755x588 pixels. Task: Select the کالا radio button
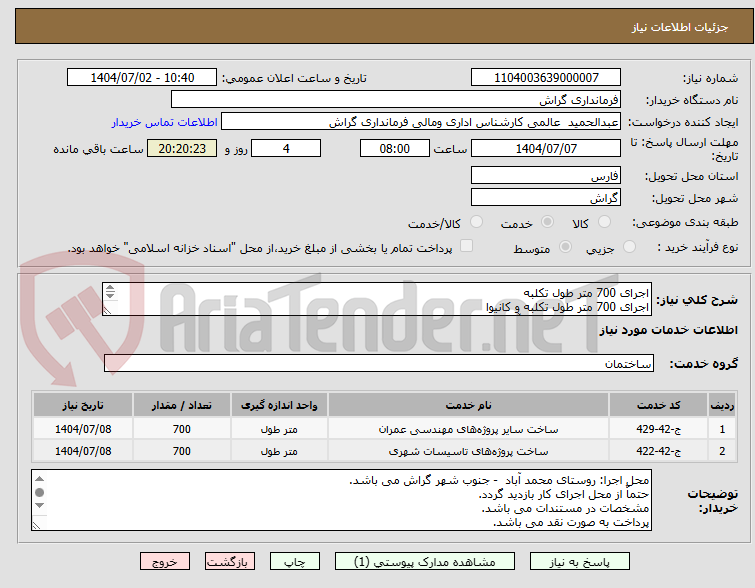click(x=604, y=222)
